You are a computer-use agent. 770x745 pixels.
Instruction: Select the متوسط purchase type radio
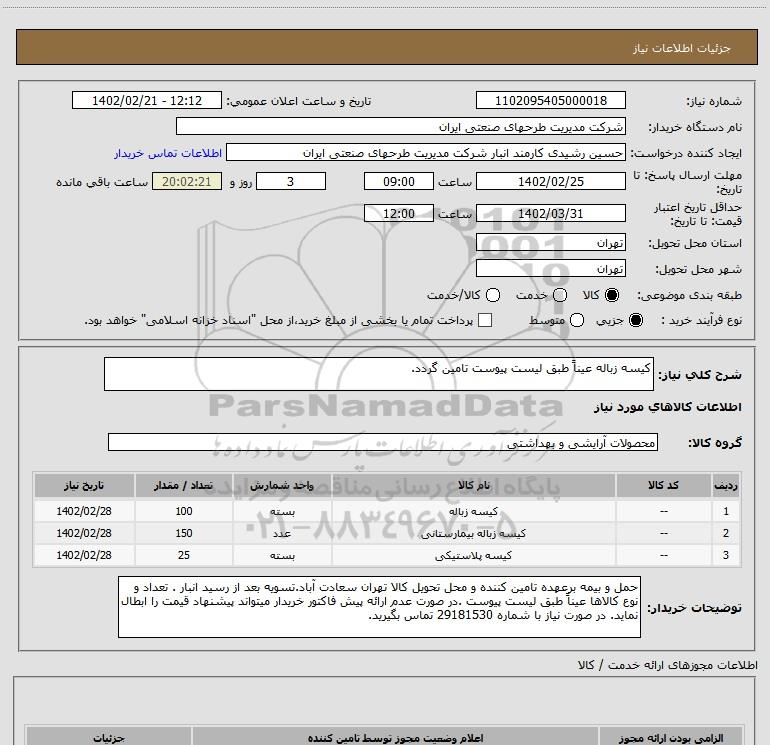(x=577, y=320)
